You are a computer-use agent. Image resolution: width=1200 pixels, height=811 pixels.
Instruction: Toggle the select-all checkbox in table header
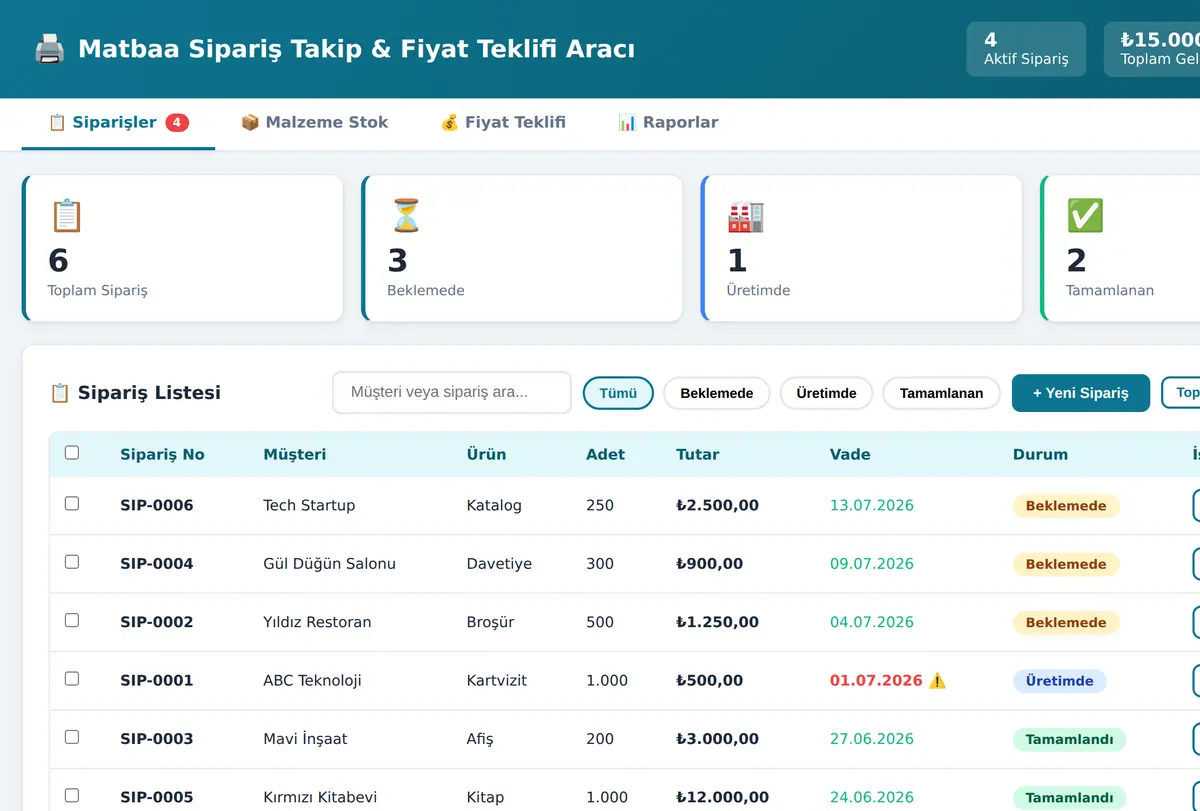(72, 453)
